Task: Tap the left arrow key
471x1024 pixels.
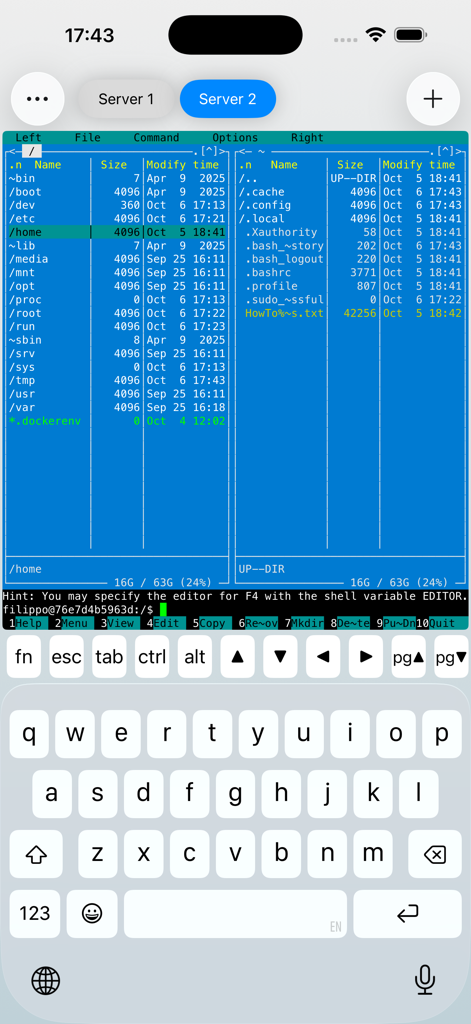Action: tap(323, 656)
